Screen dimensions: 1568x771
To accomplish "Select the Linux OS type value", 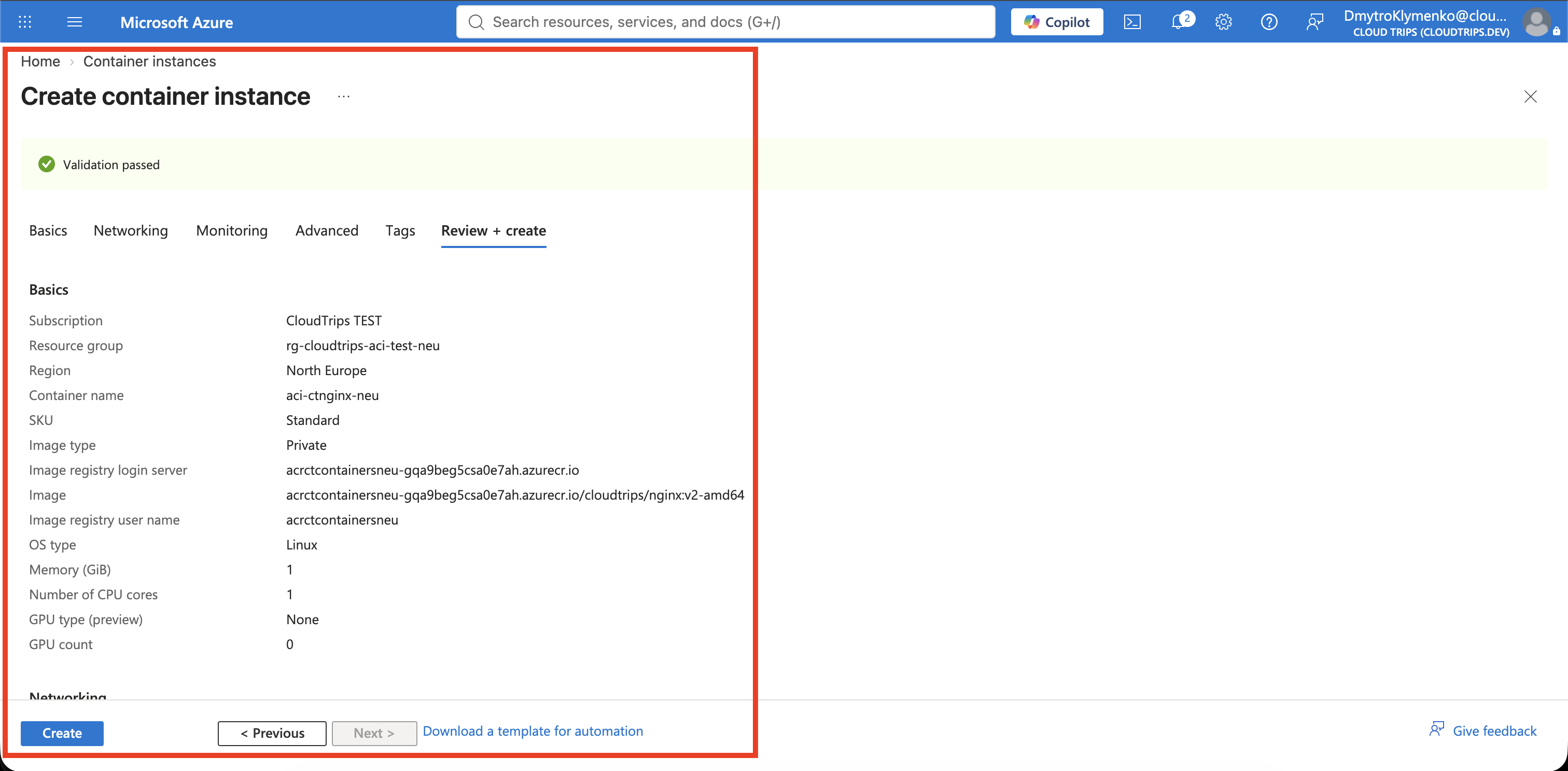I will [302, 545].
